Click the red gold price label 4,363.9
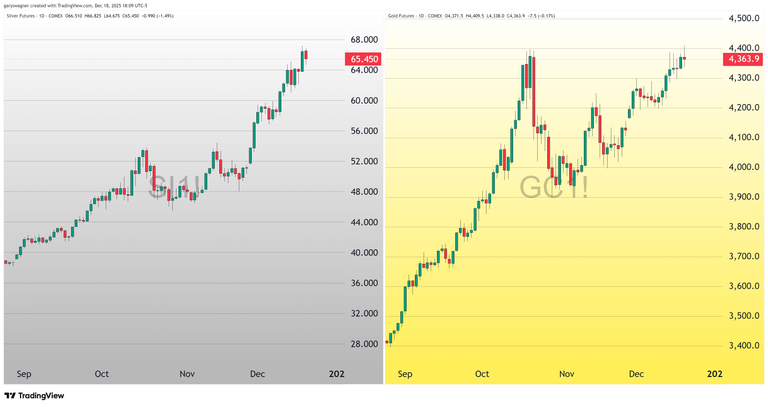 740,59
